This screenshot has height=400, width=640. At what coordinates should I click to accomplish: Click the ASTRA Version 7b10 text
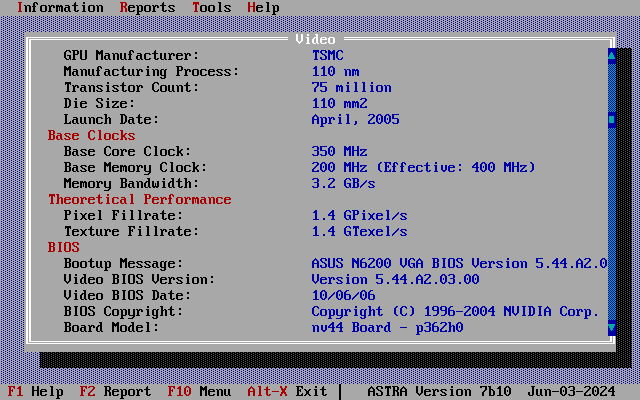[439, 391]
